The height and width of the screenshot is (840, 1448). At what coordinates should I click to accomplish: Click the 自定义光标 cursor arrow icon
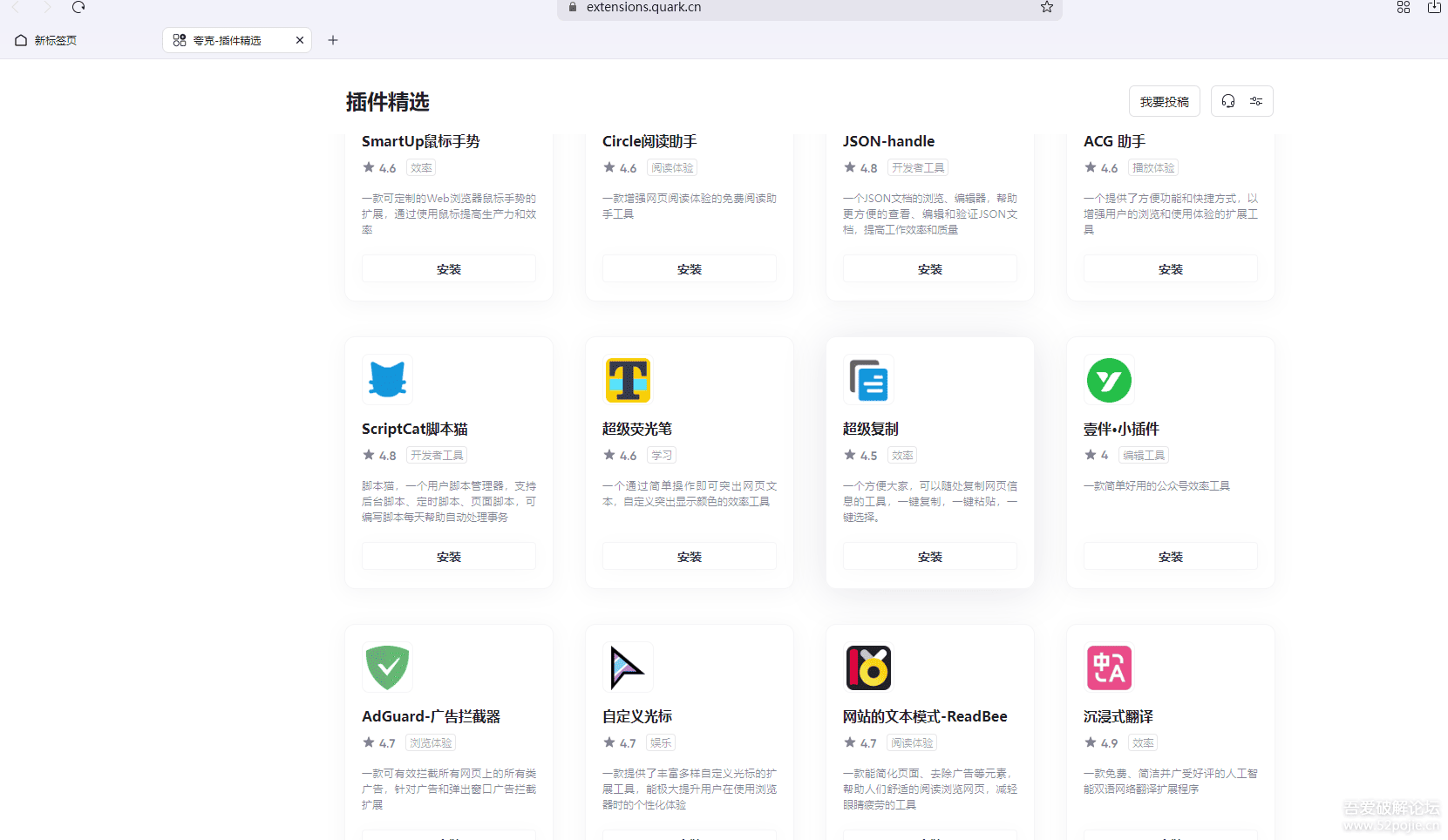click(628, 667)
